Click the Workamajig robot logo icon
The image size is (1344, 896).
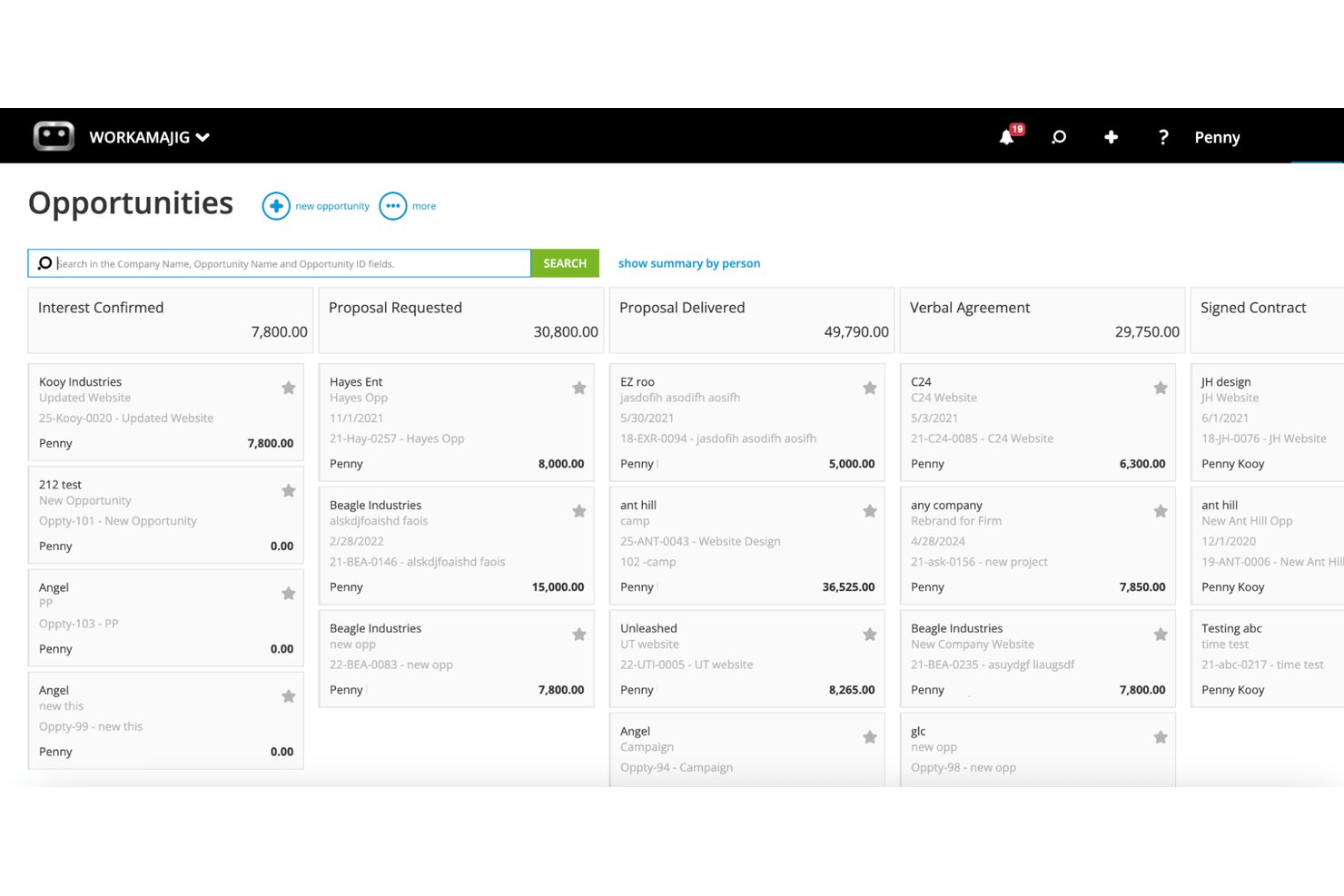(x=54, y=136)
